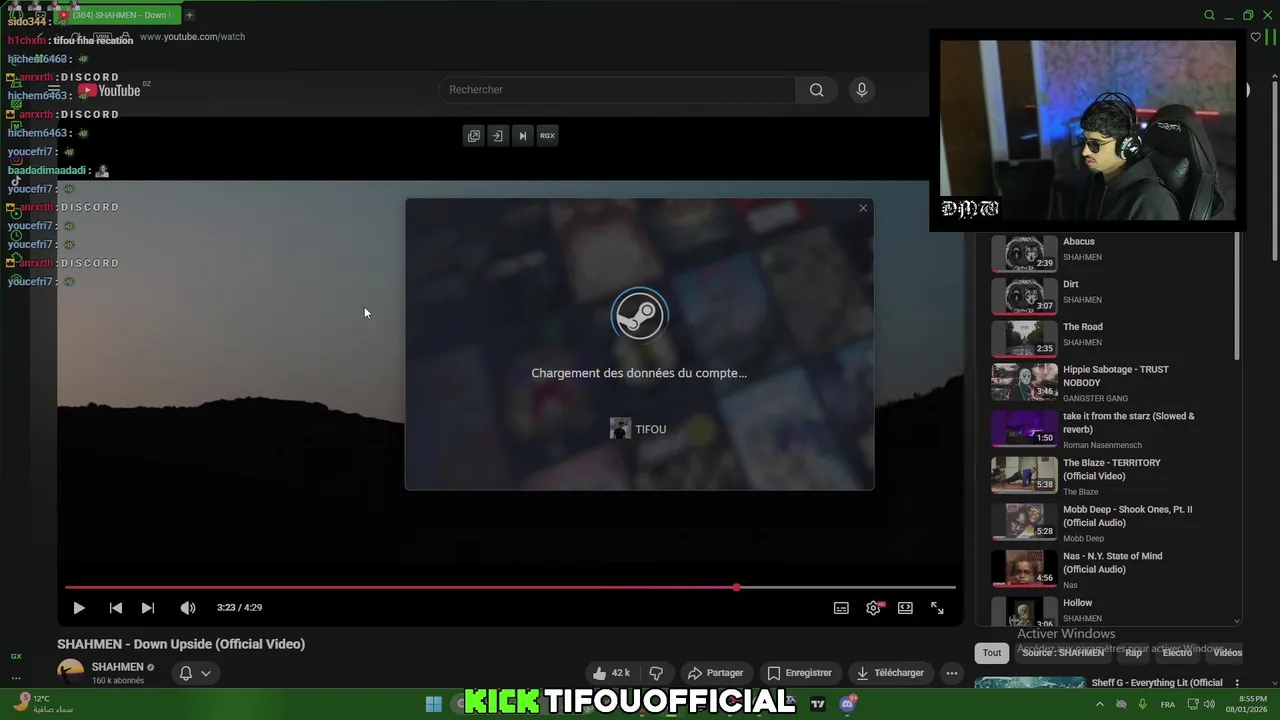Mute the video volume

pos(187,608)
